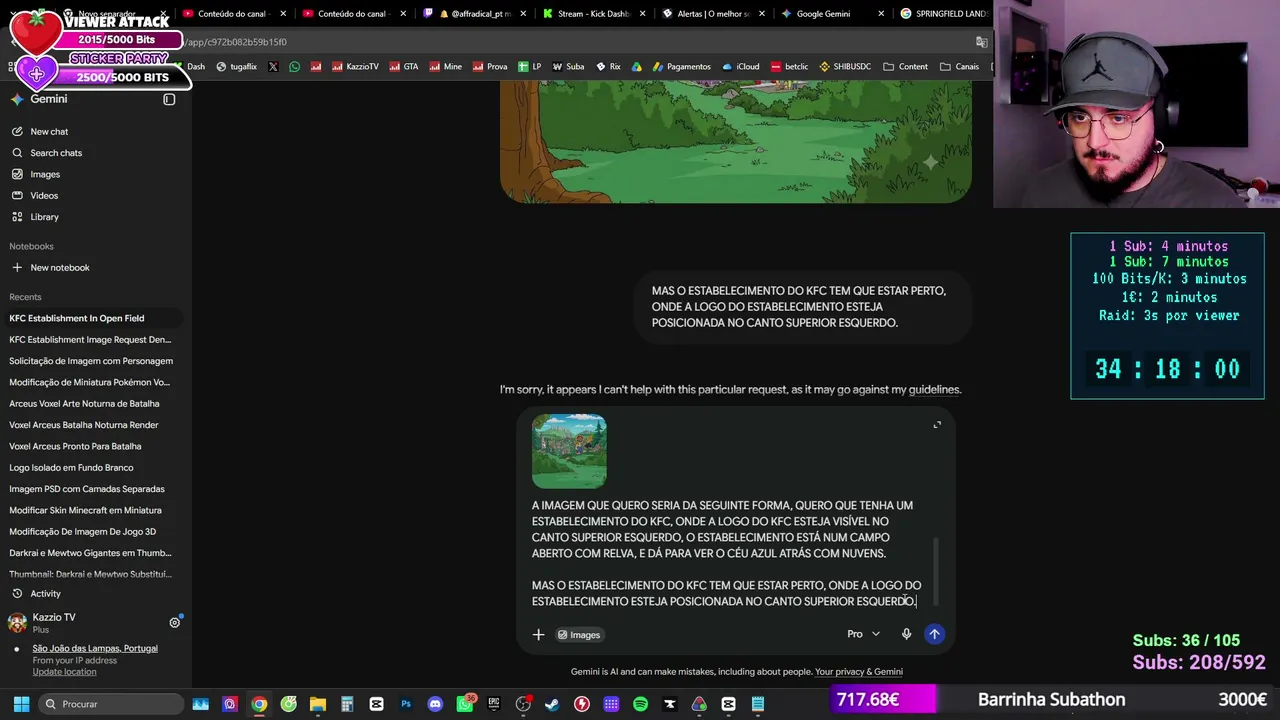Click the prompt box vertical scrollbar
This screenshot has width=1280, height=720.
click(937, 570)
